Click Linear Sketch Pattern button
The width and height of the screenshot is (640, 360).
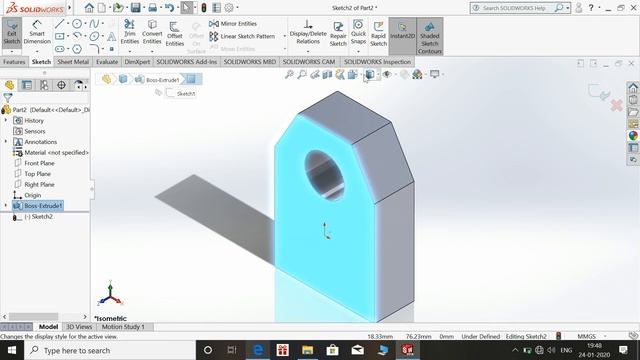click(x=242, y=36)
